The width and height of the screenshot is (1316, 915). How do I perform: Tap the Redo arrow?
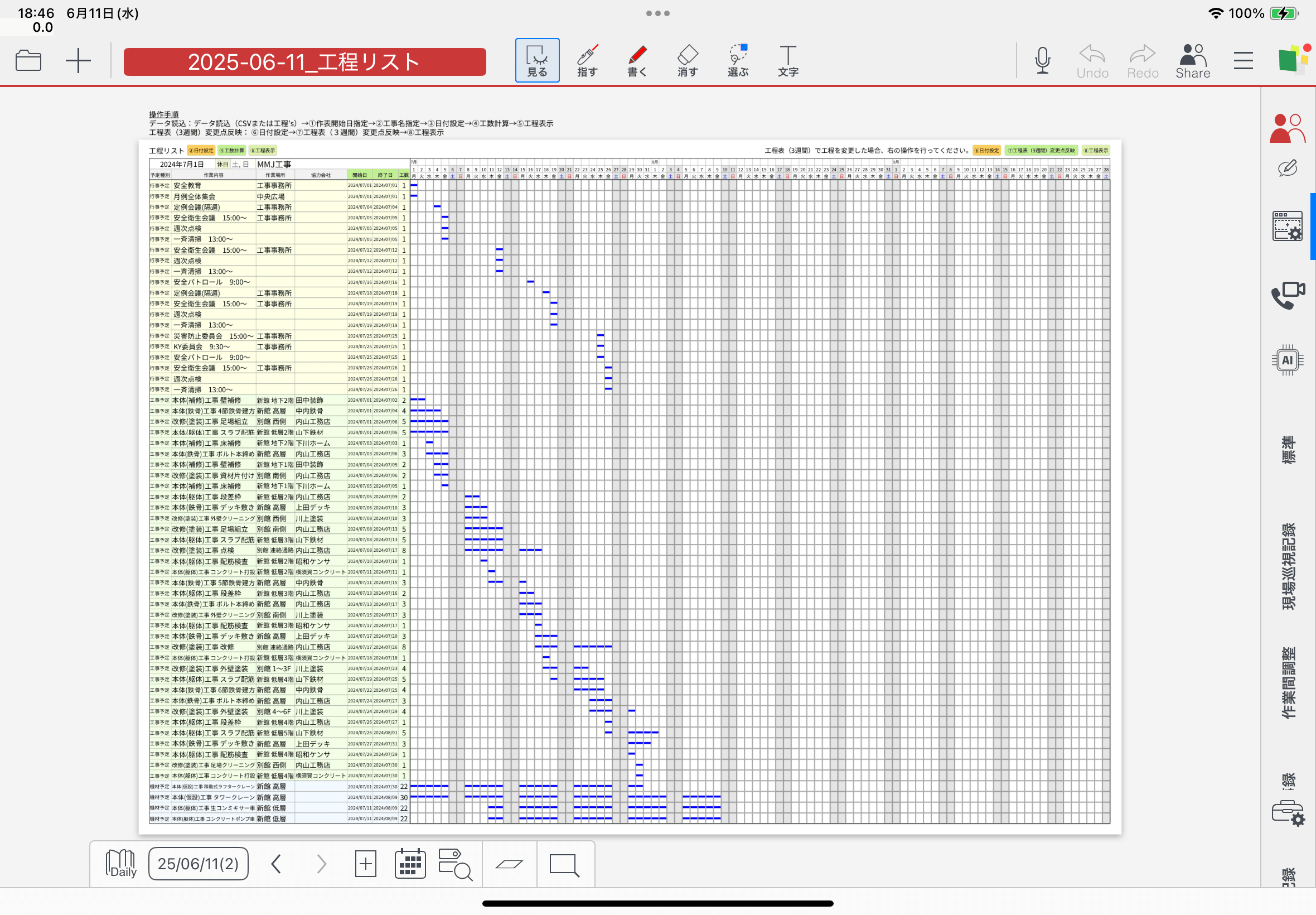coord(1143,61)
